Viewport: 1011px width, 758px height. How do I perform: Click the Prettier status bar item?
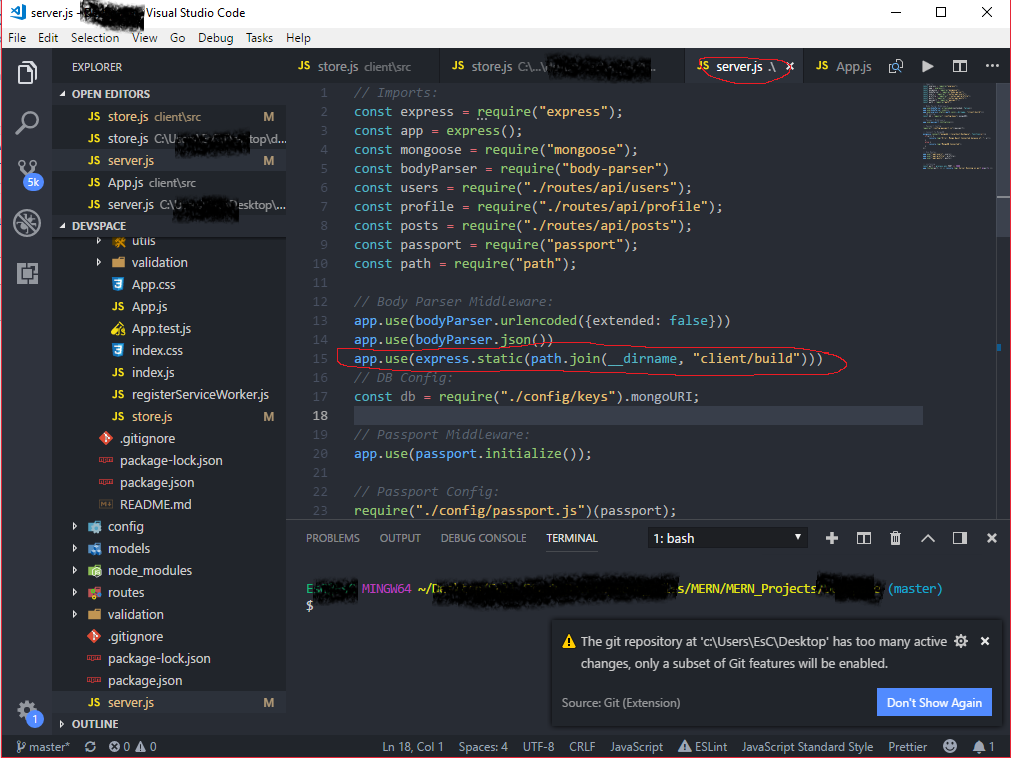907,746
